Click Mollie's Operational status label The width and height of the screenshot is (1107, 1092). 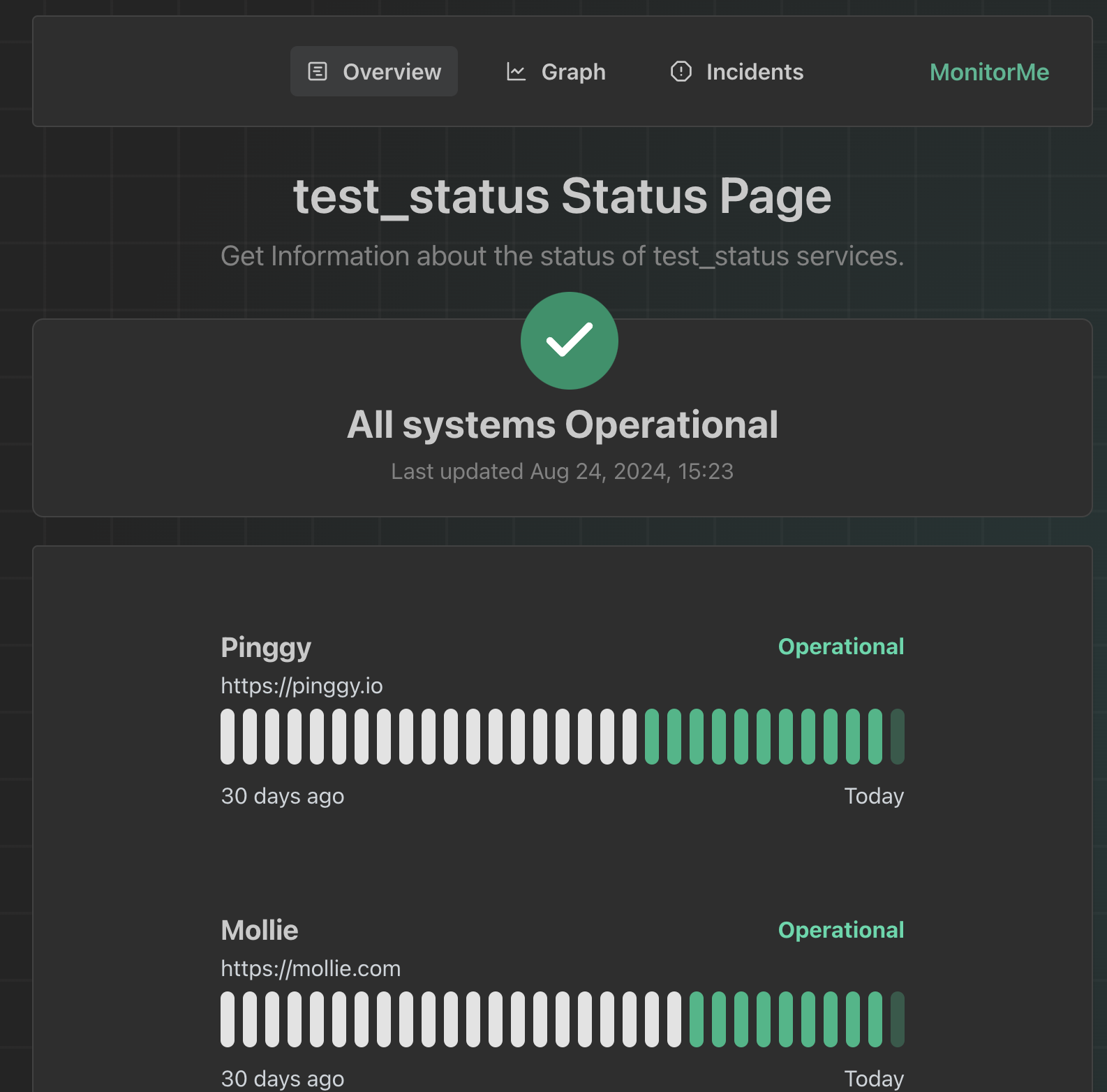841,930
